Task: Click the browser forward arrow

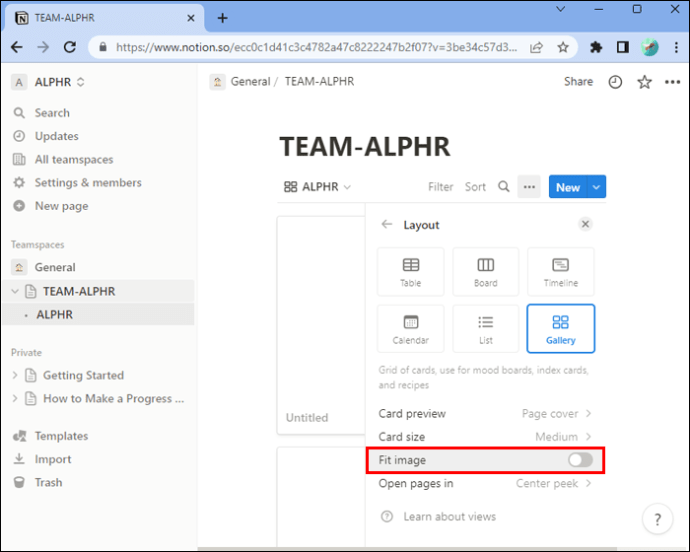Action: click(x=43, y=47)
